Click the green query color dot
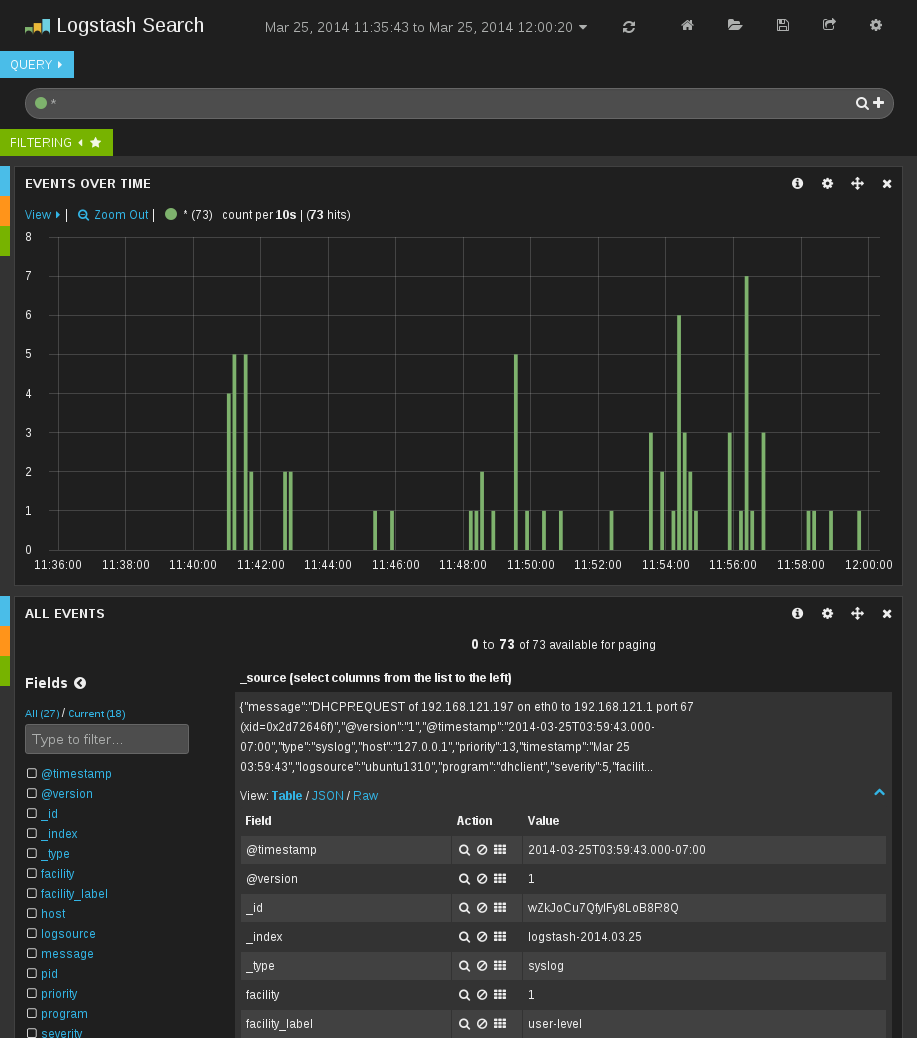 (41, 103)
